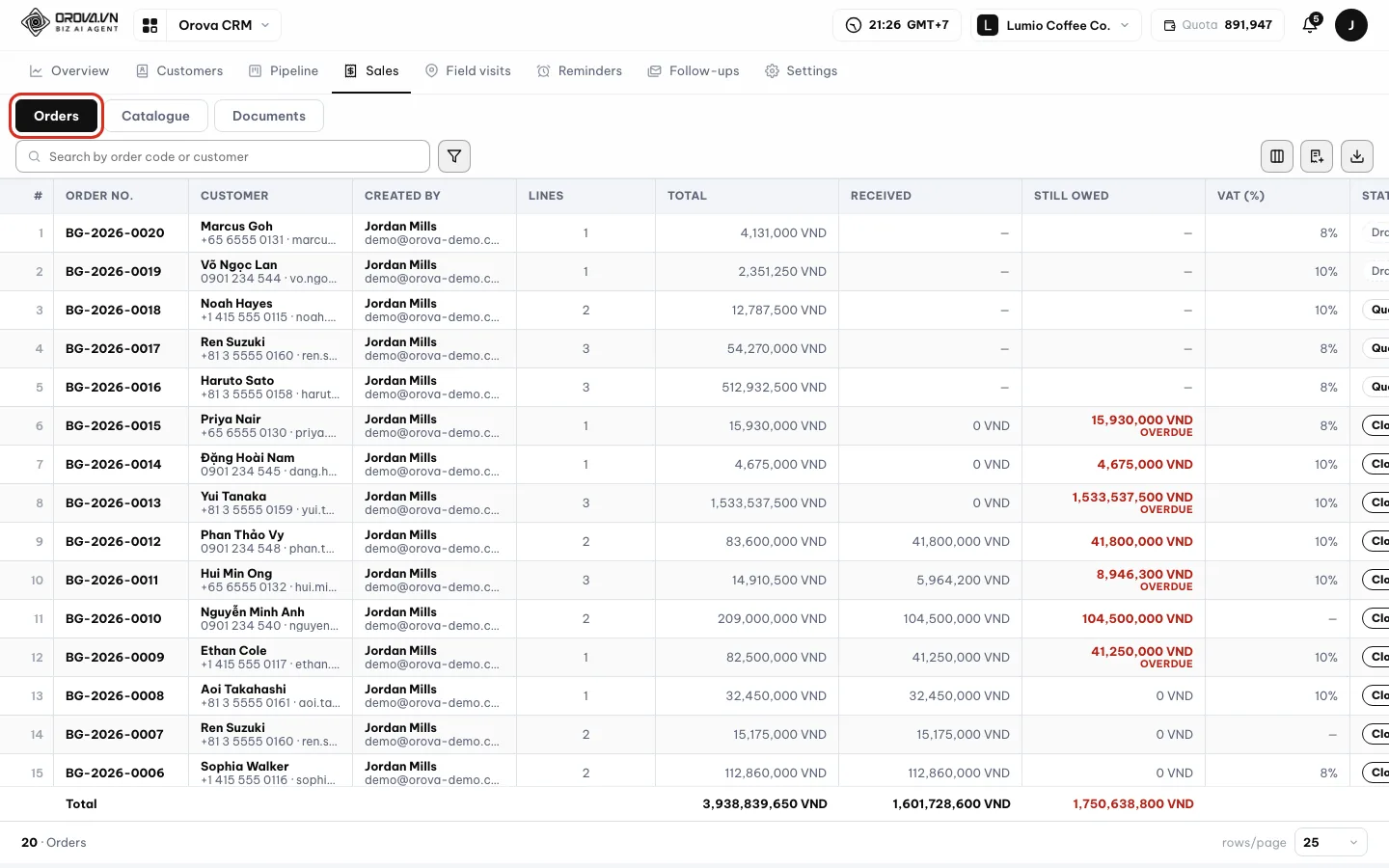The height and width of the screenshot is (868, 1389).
Task: Open order BG-2026-0015
Action: (114, 426)
